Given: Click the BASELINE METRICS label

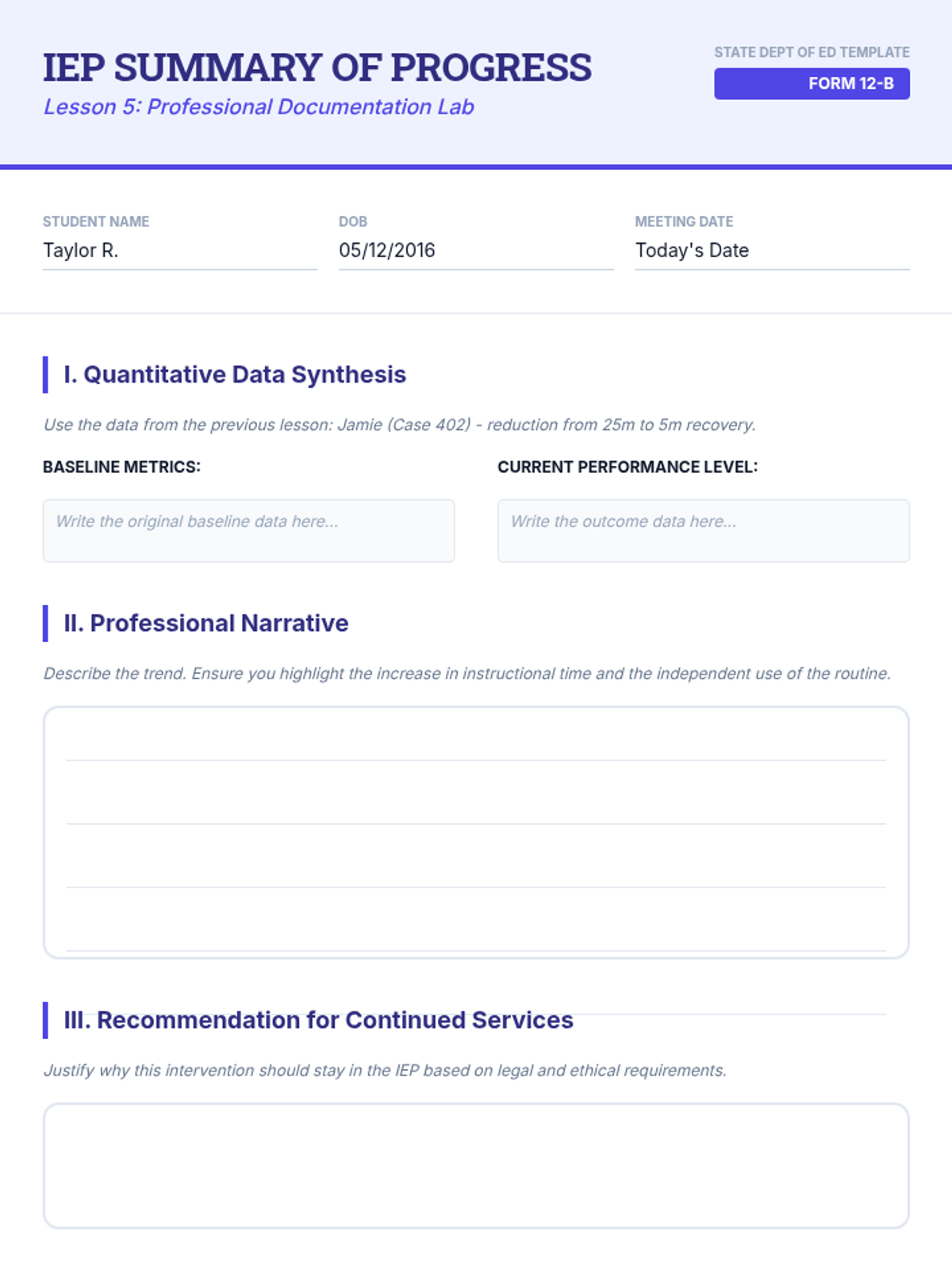Looking at the screenshot, I should [122, 467].
